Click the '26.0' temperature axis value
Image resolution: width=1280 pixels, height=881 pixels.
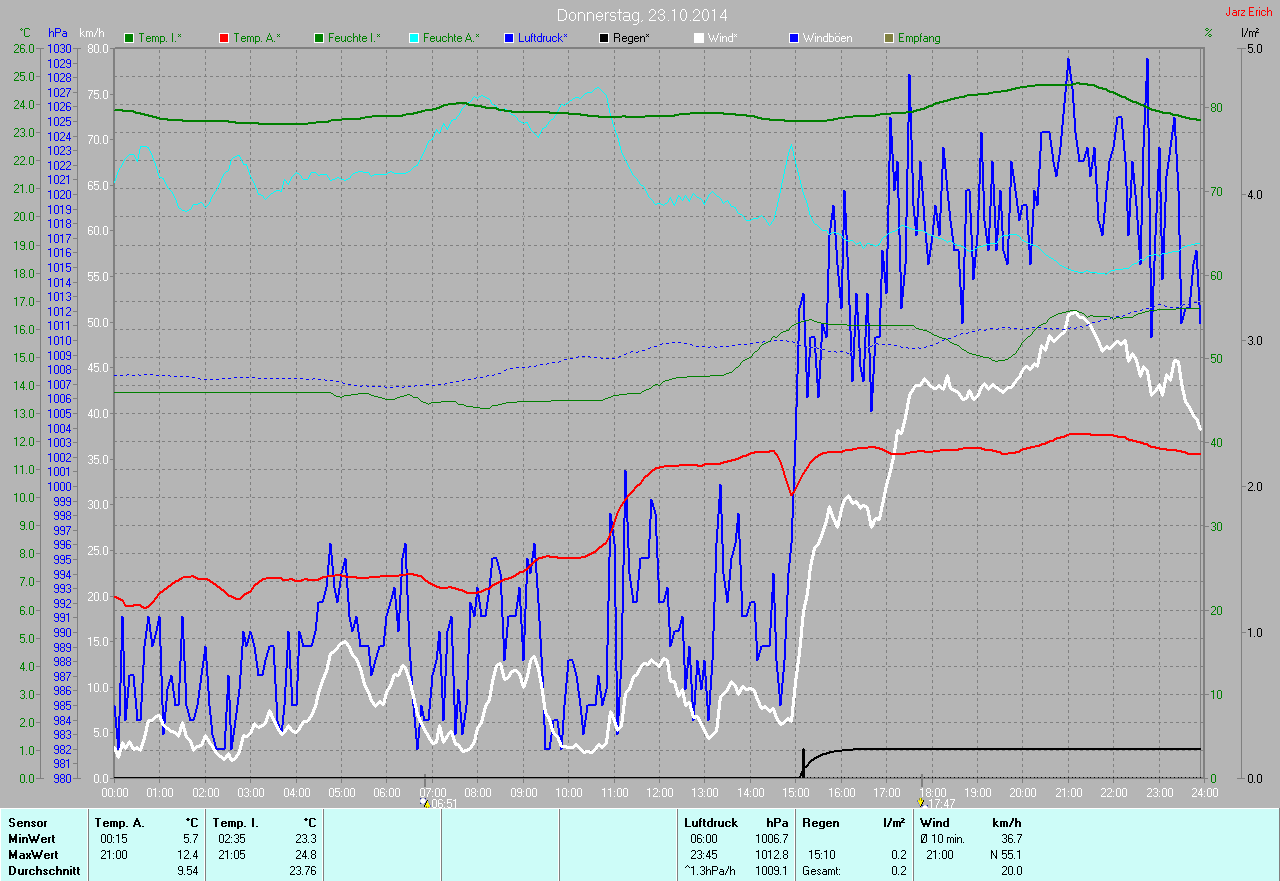pyautogui.click(x=25, y=48)
